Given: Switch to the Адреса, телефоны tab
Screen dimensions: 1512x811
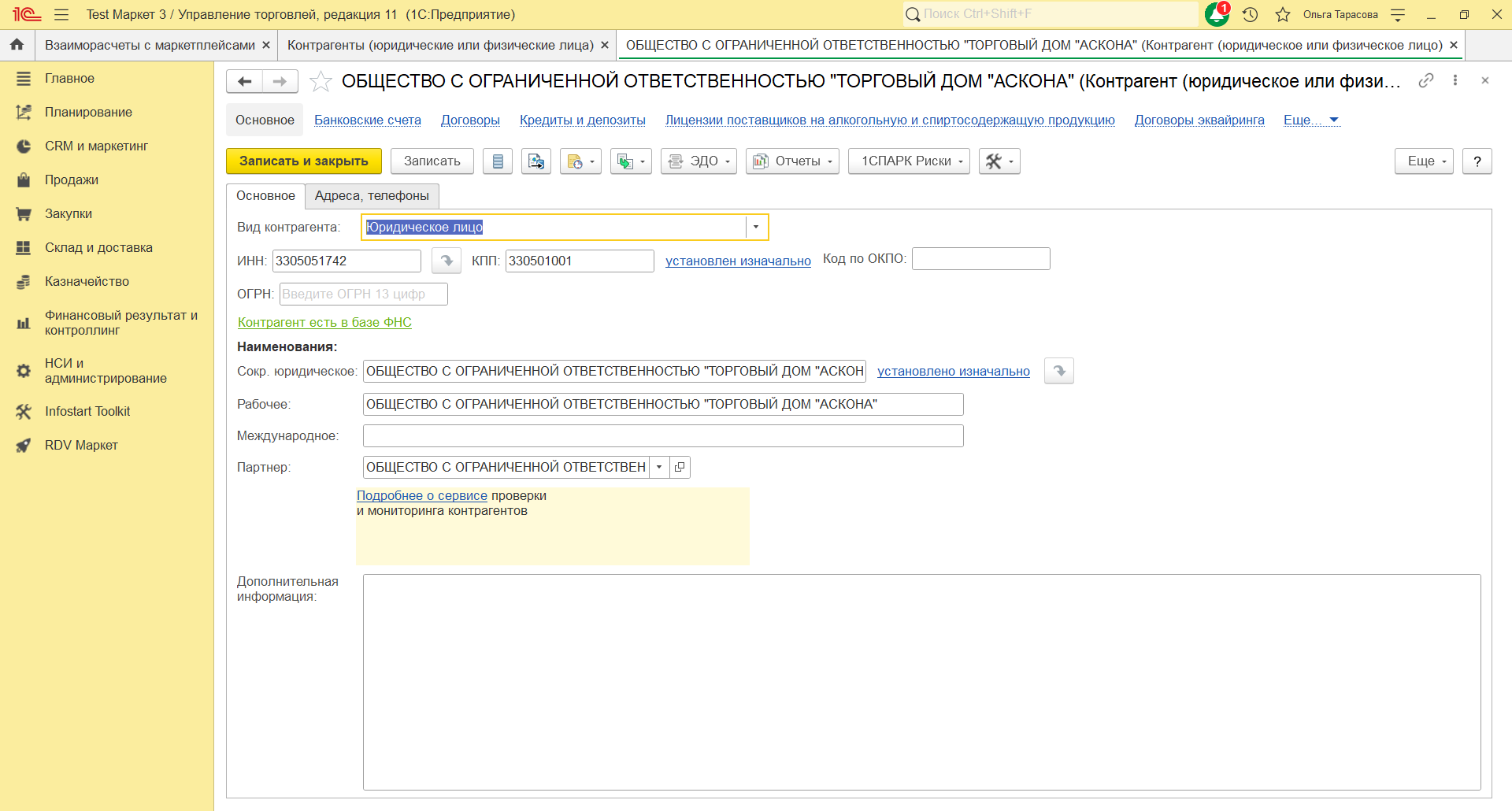Looking at the screenshot, I should pyautogui.click(x=372, y=196).
